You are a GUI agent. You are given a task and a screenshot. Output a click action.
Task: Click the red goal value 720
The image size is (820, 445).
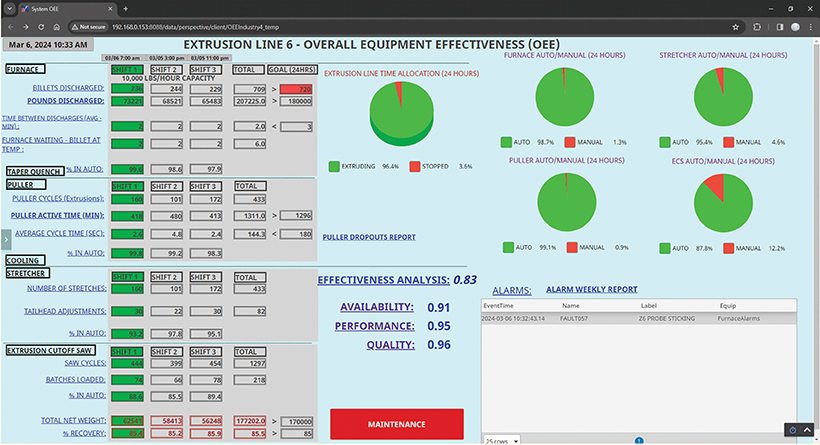point(296,89)
